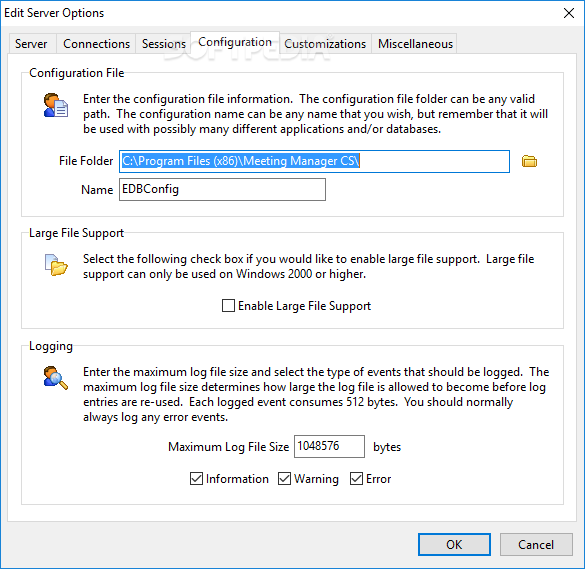Image resolution: width=585 pixels, height=569 pixels.
Task: Click the Configuration File user document icon
Action: (56, 106)
